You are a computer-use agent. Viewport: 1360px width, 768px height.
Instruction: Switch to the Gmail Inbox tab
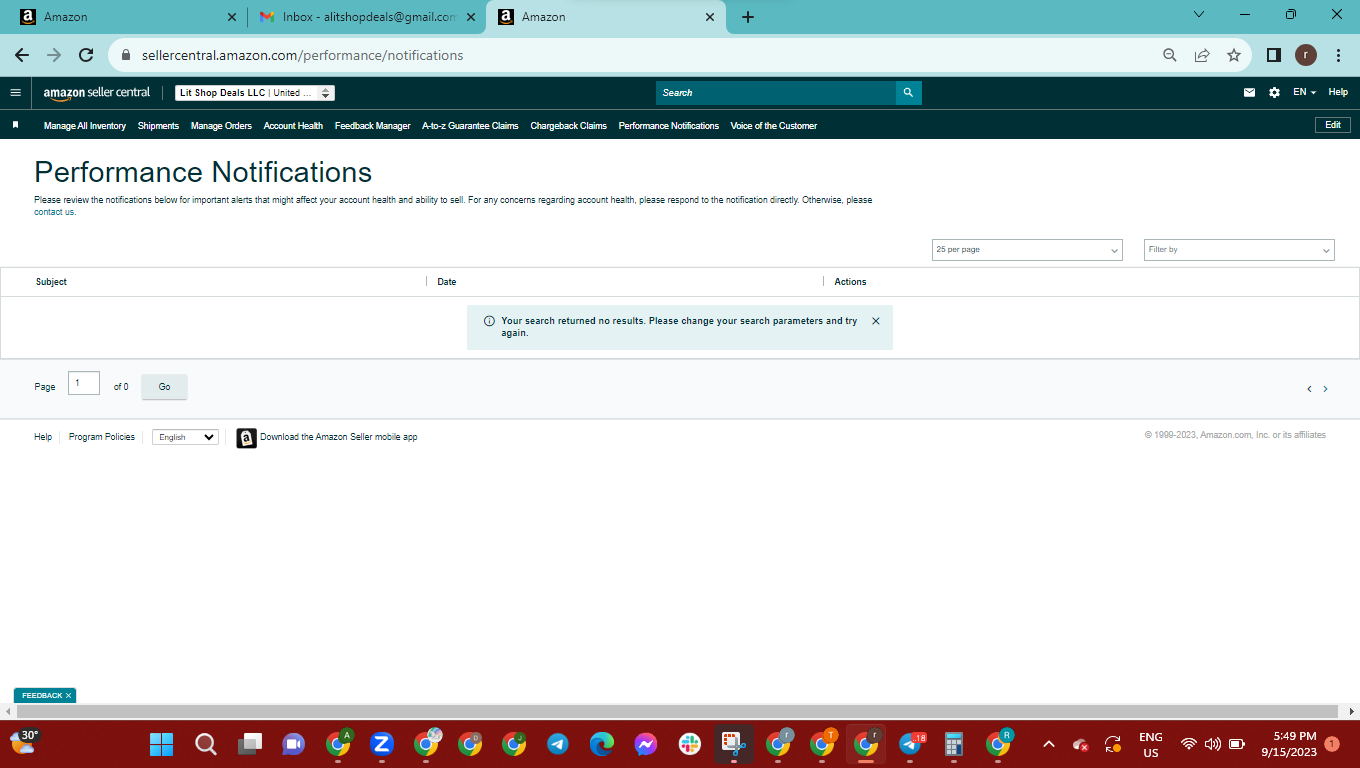coord(367,17)
